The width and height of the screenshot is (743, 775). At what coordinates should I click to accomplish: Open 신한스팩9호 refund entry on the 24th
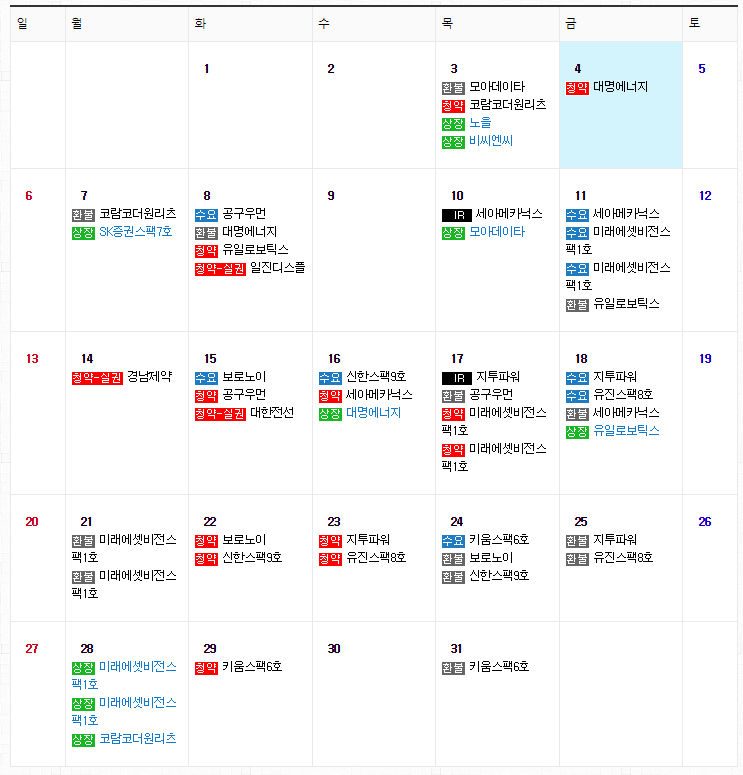(499, 576)
